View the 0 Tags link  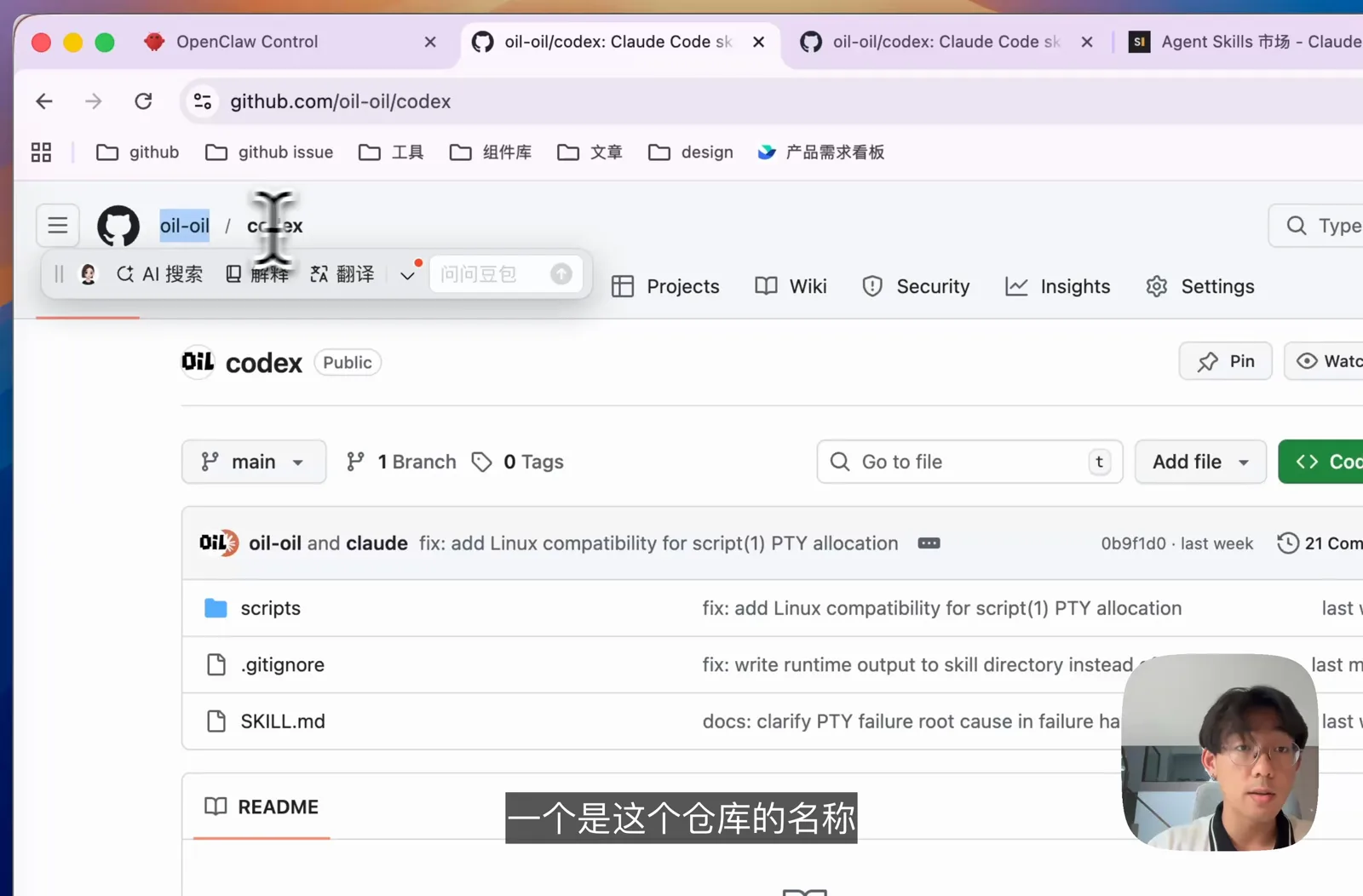[518, 462]
